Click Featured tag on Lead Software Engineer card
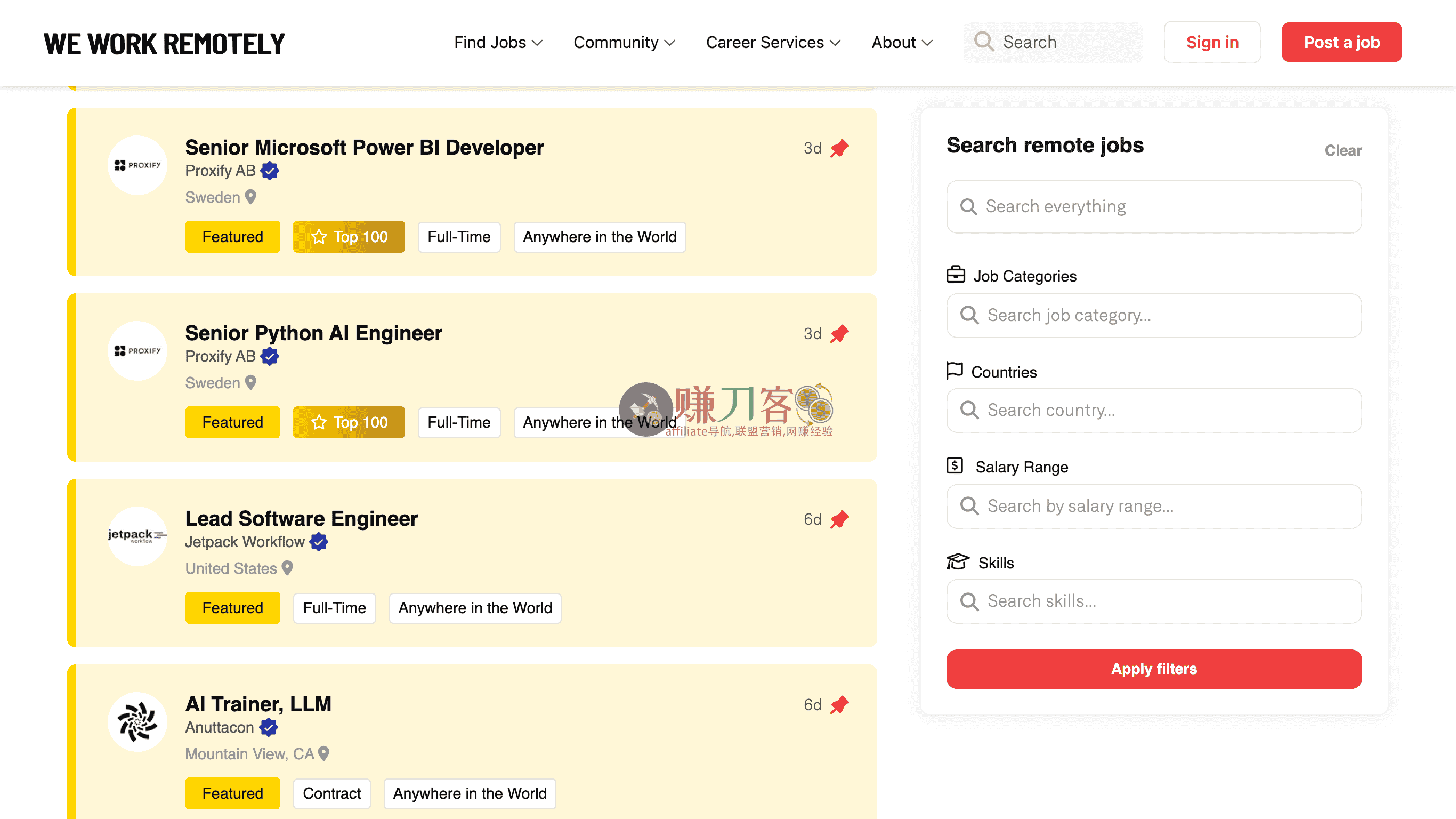This screenshot has height=819, width=1456. click(x=232, y=608)
